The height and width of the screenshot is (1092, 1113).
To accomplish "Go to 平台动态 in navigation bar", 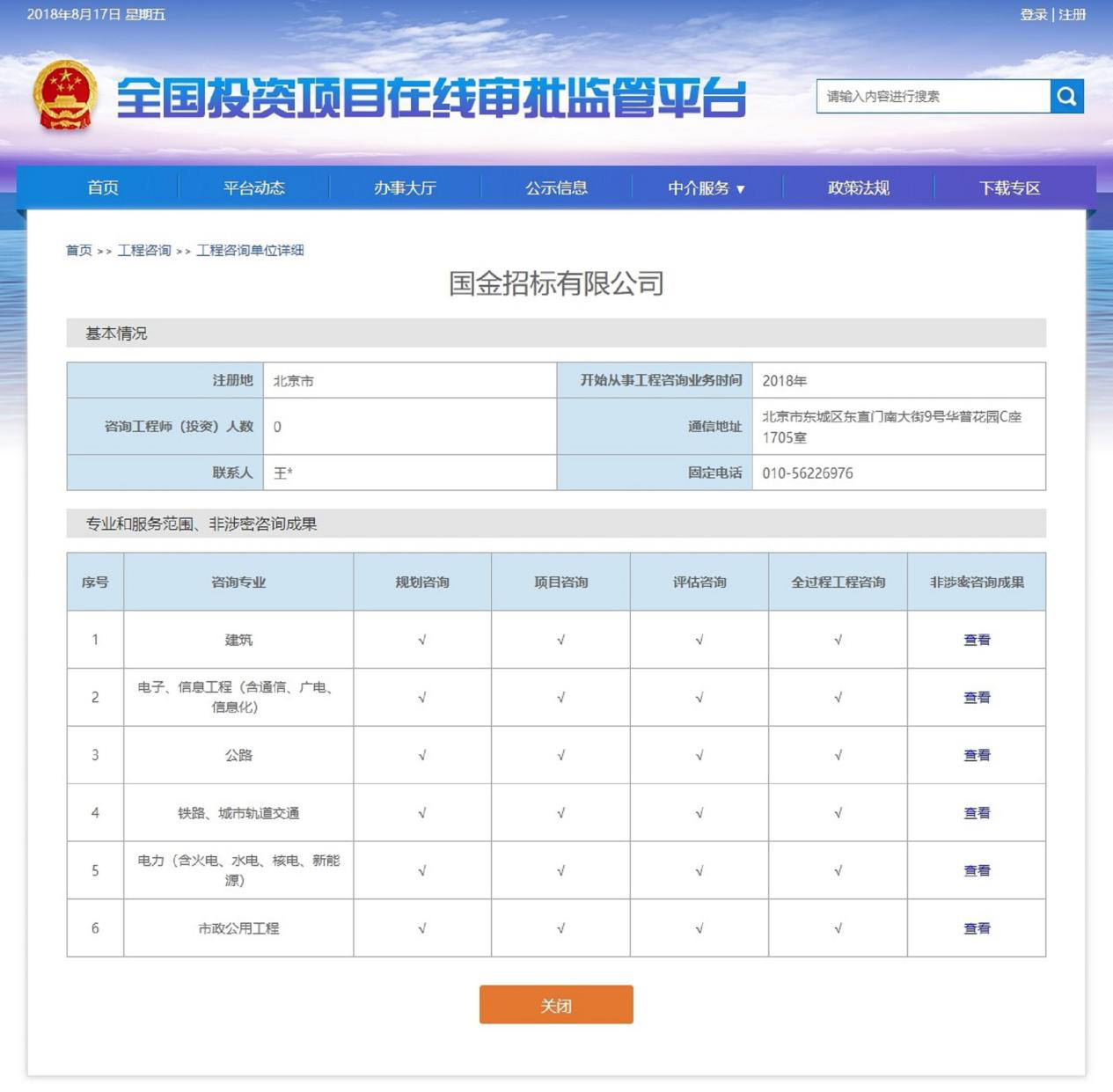I will [x=253, y=188].
